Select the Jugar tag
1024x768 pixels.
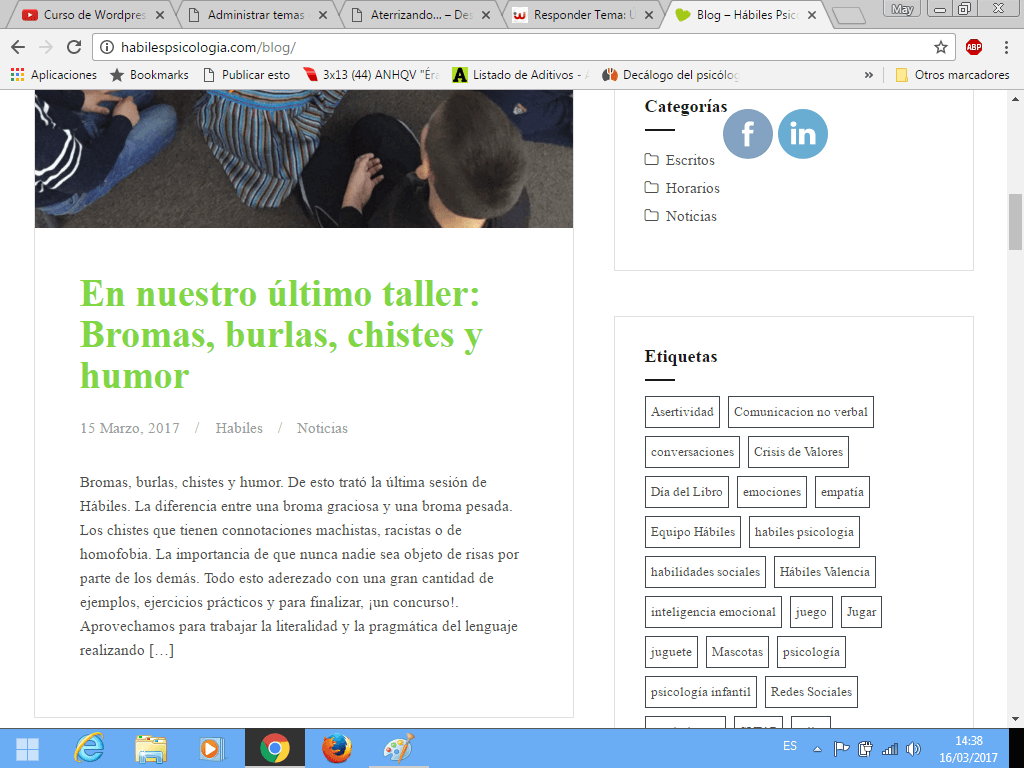pos(861,612)
